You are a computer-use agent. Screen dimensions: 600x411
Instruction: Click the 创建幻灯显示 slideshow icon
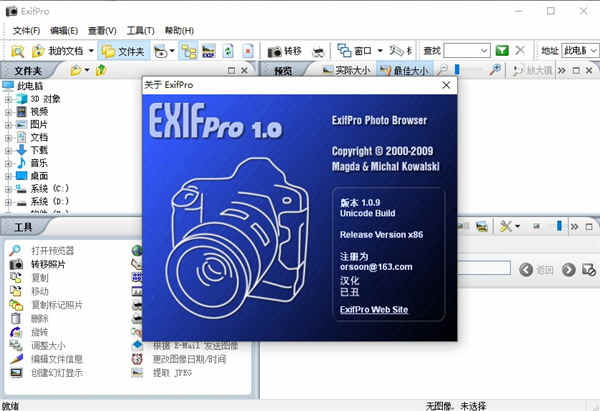pos(16,372)
